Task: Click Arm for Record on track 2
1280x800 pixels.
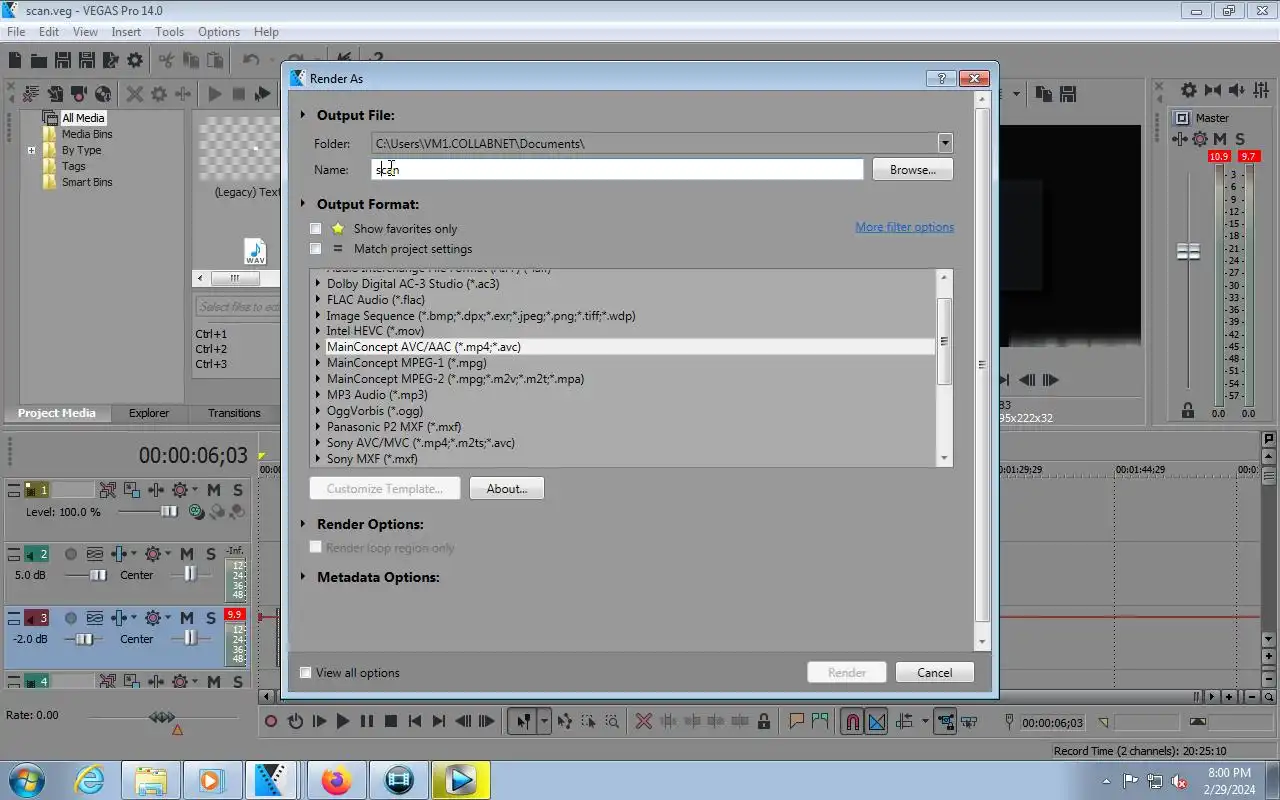Action: [71, 554]
